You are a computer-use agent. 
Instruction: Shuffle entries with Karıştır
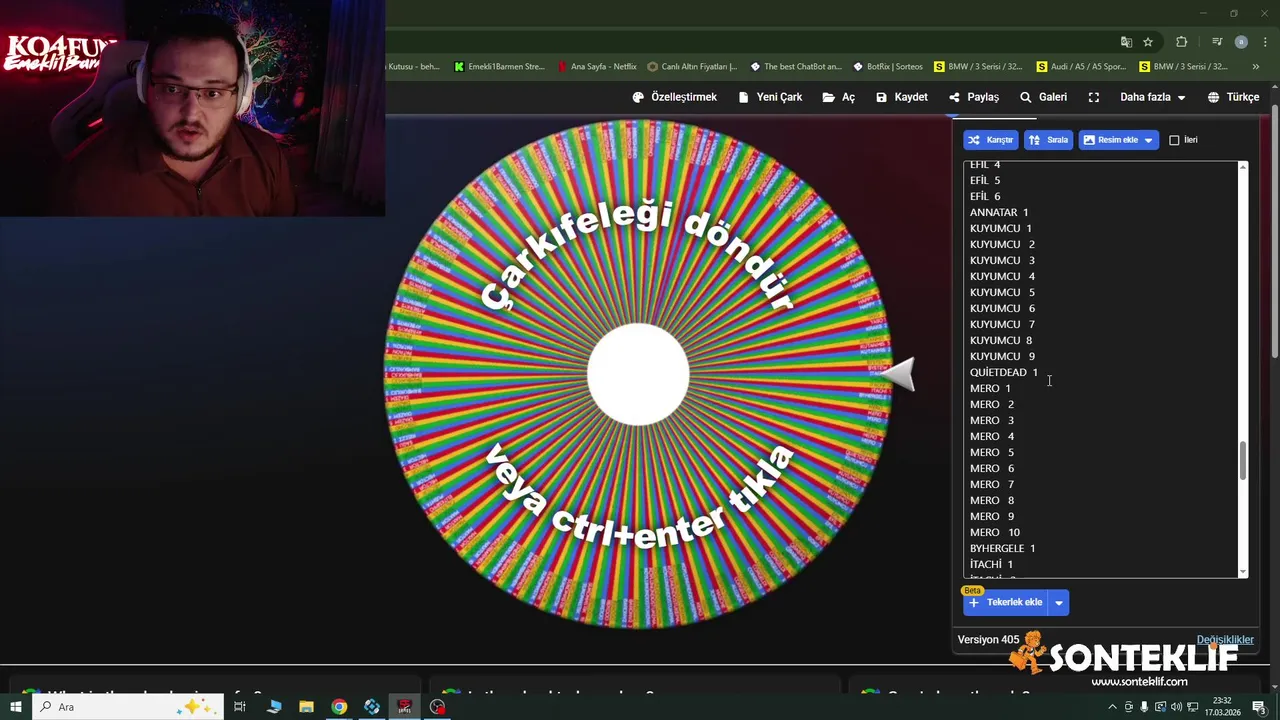pos(990,140)
